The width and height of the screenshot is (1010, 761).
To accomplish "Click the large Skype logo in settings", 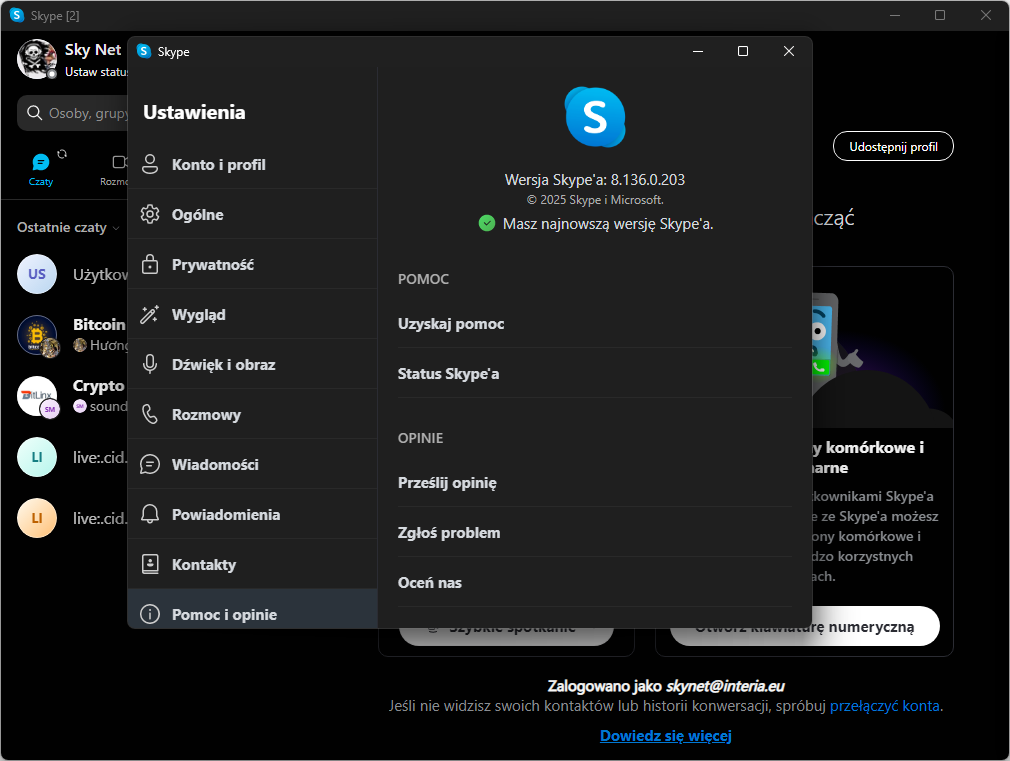I will [x=595, y=117].
